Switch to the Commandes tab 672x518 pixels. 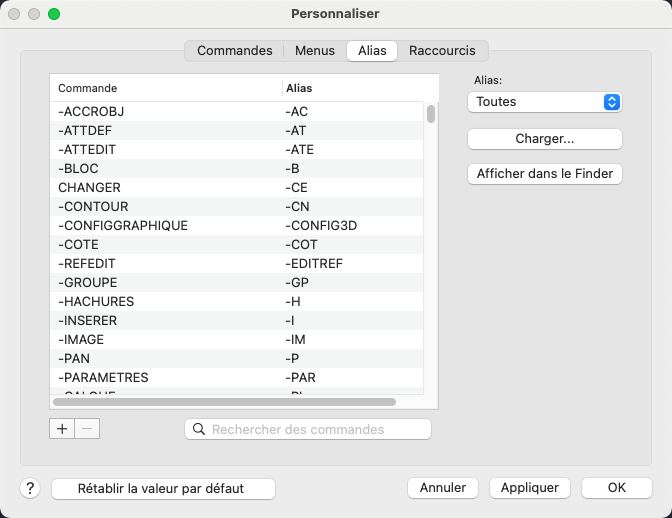(234, 50)
